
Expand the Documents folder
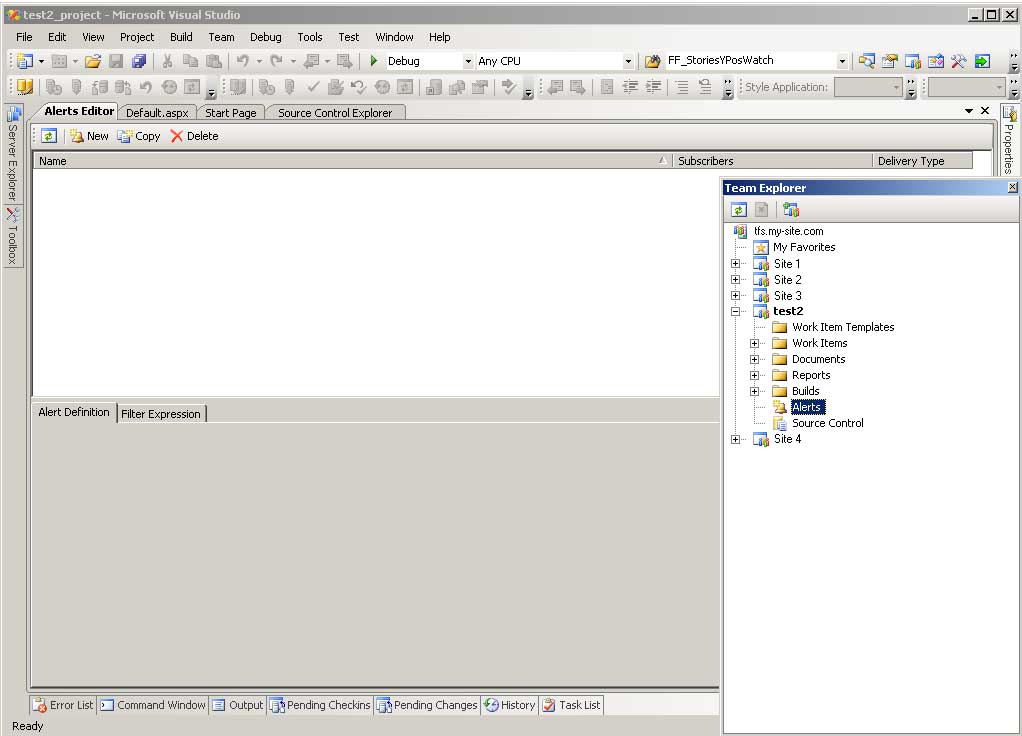(x=754, y=359)
